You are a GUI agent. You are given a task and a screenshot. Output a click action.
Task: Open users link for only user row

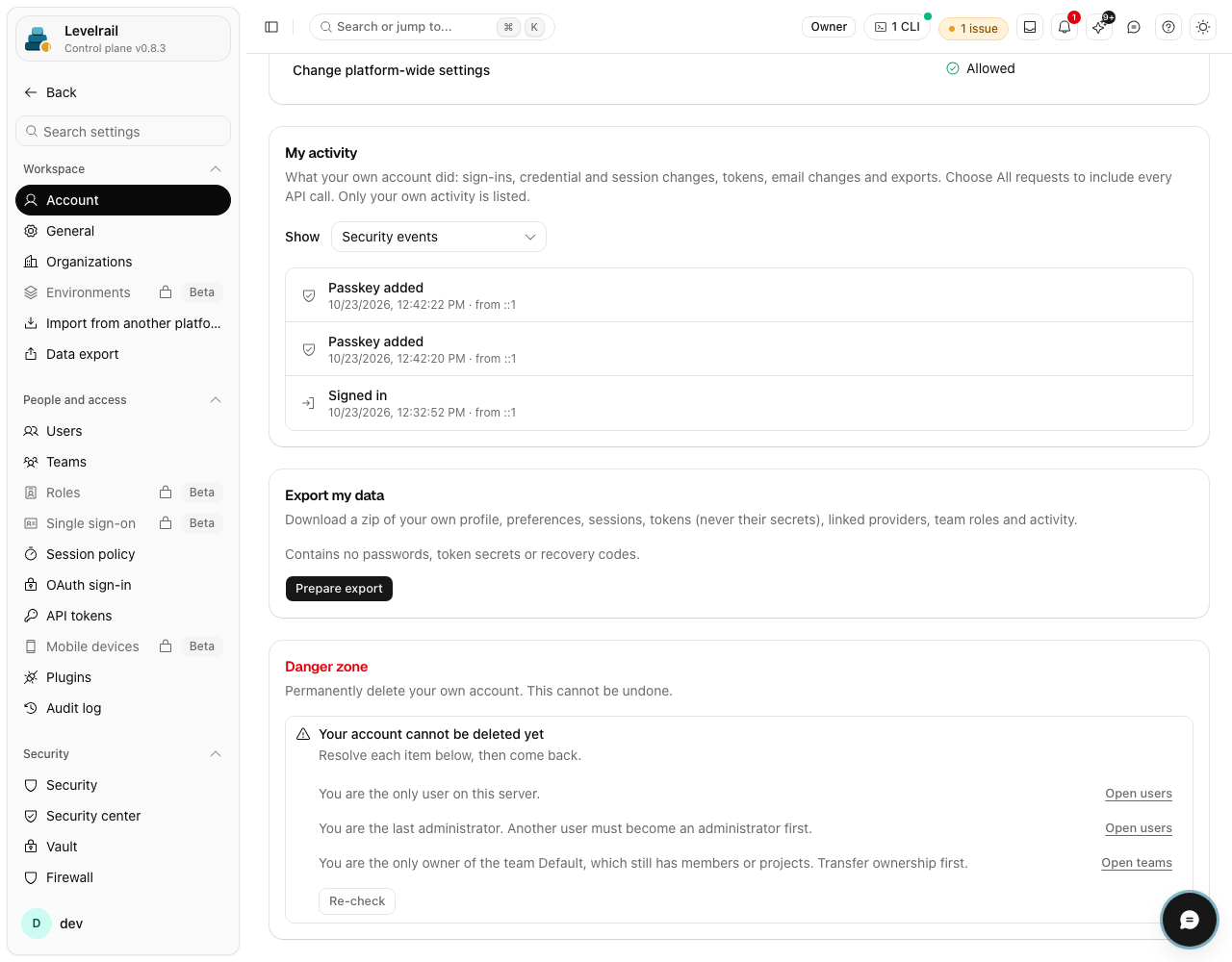tap(1139, 794)
